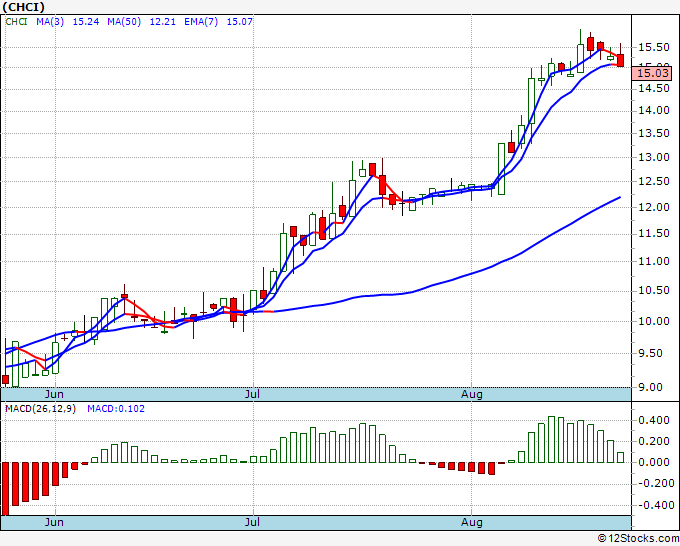The width and height of the screenshot is (680, 546).
Task: Click the MA(50) value 12.21
Action: click(x=163, y=22)
